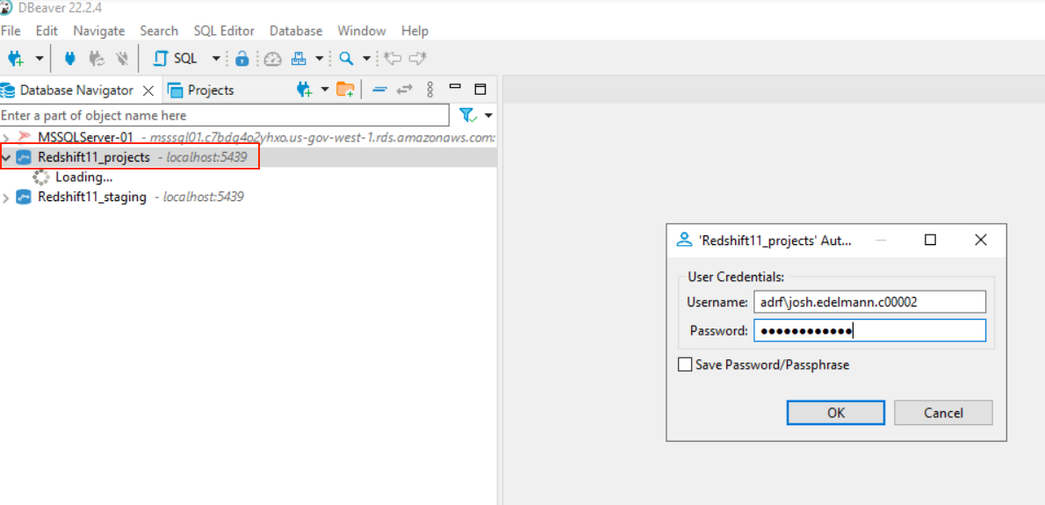Close the Database Navigator tab
1045x505 pixels.
[x=149, y=90]
